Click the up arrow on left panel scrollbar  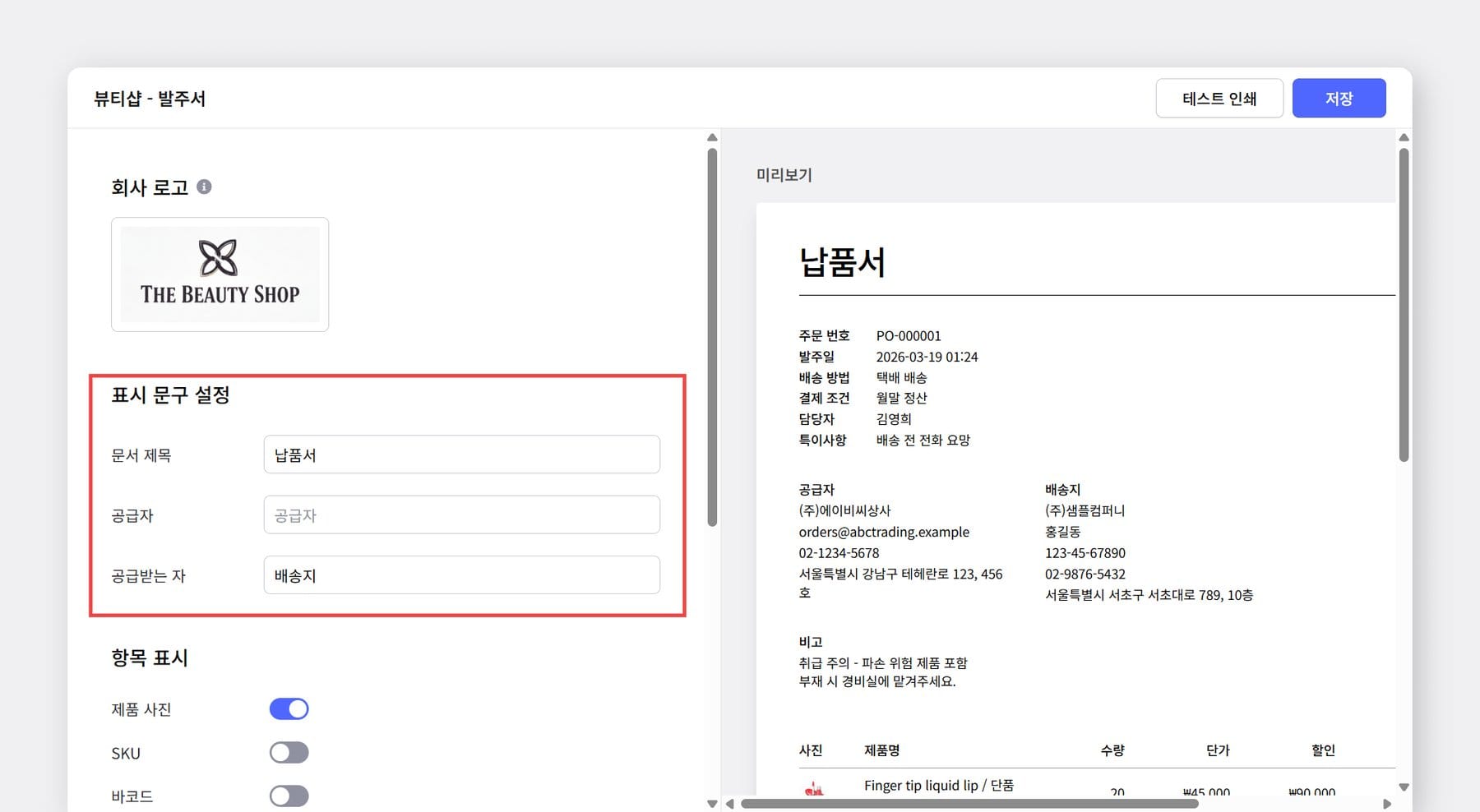[711, 136]
